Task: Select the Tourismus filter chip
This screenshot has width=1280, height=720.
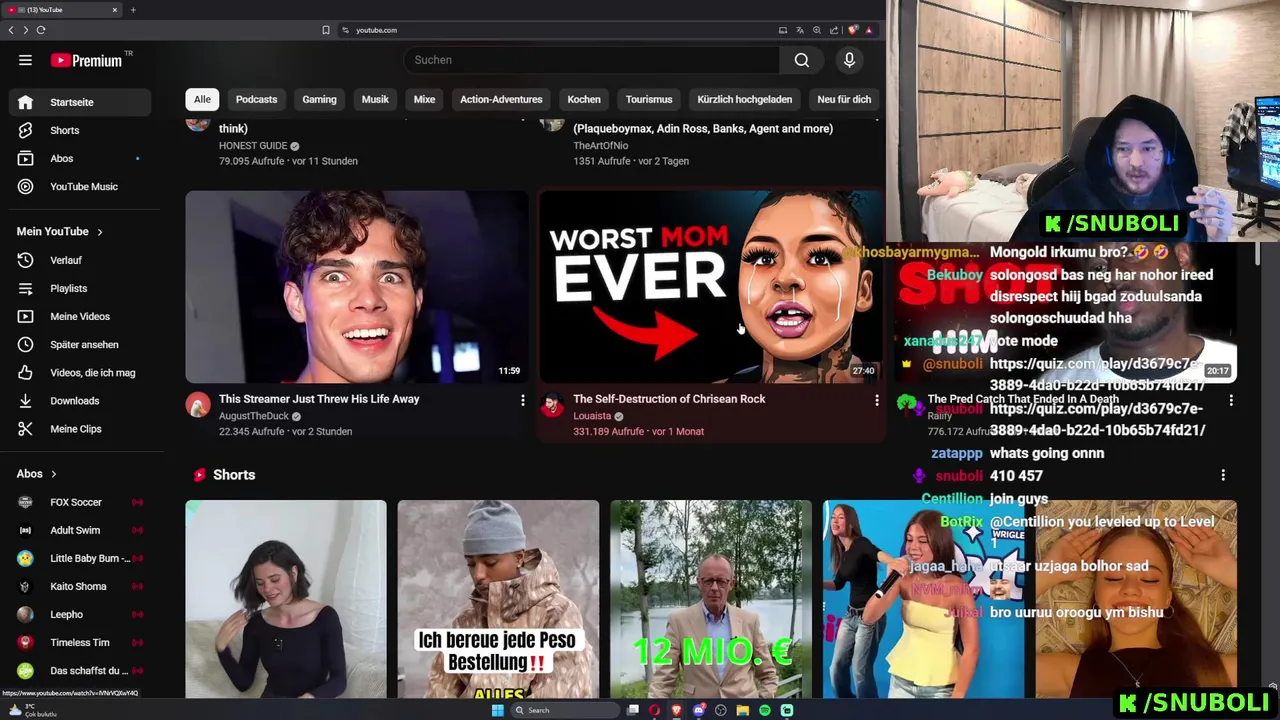Action: 649,99
